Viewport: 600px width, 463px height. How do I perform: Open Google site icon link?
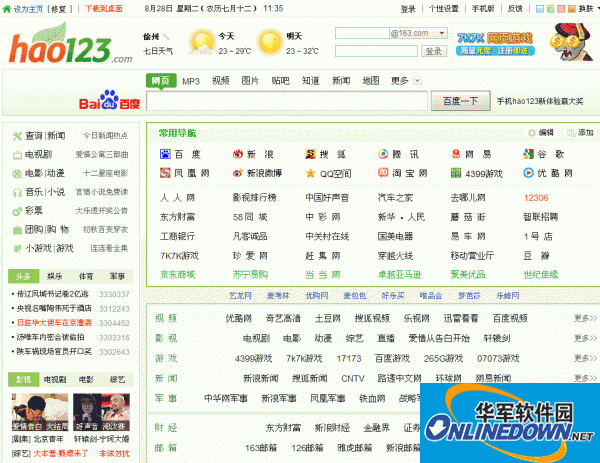click(528, 154)
